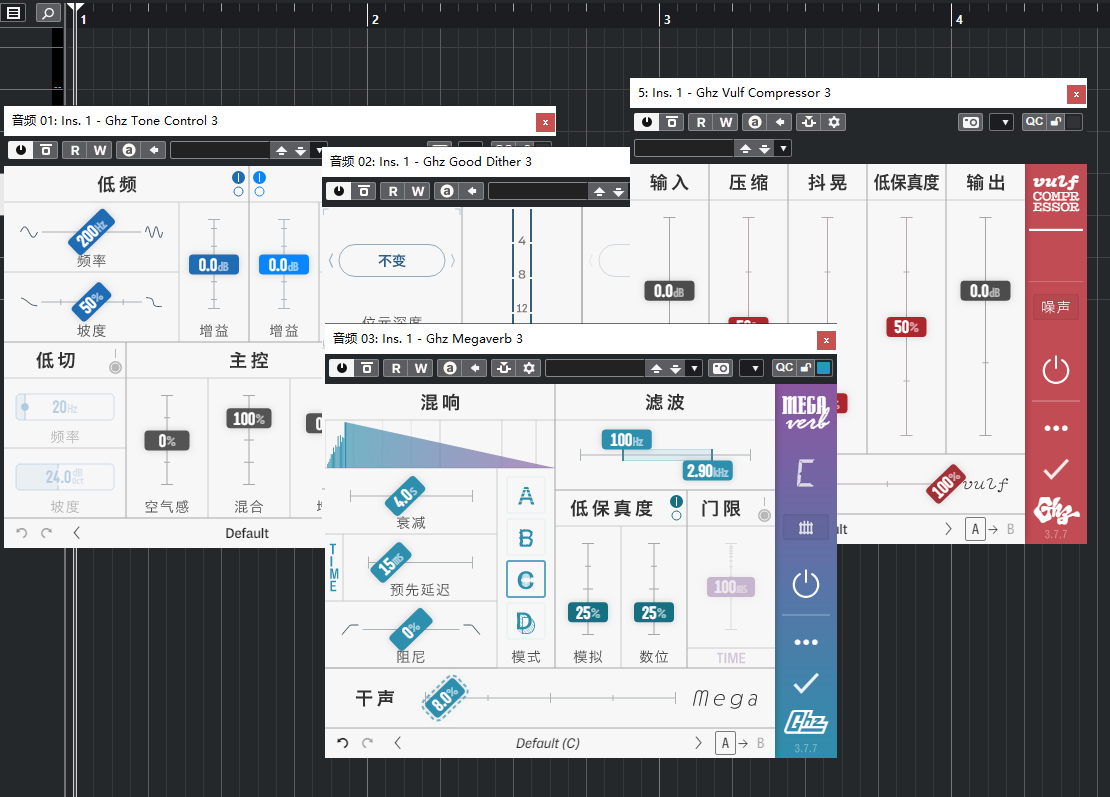Expand the Vulf Compressor preset dropdown arrow
Image resolution: width=1110 pixels, height=797 pixels.
point(783,148)
